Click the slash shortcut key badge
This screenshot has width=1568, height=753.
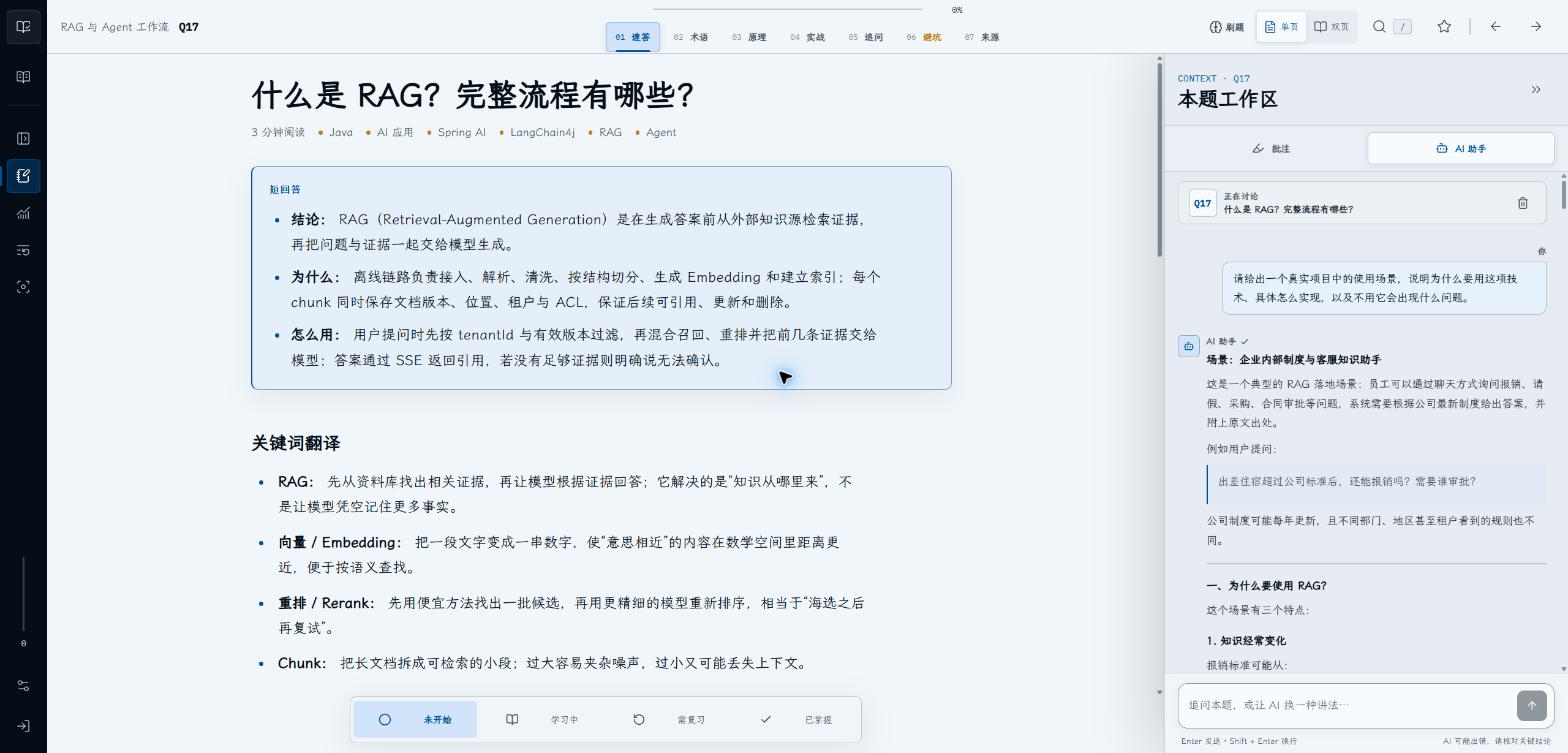1402,27
